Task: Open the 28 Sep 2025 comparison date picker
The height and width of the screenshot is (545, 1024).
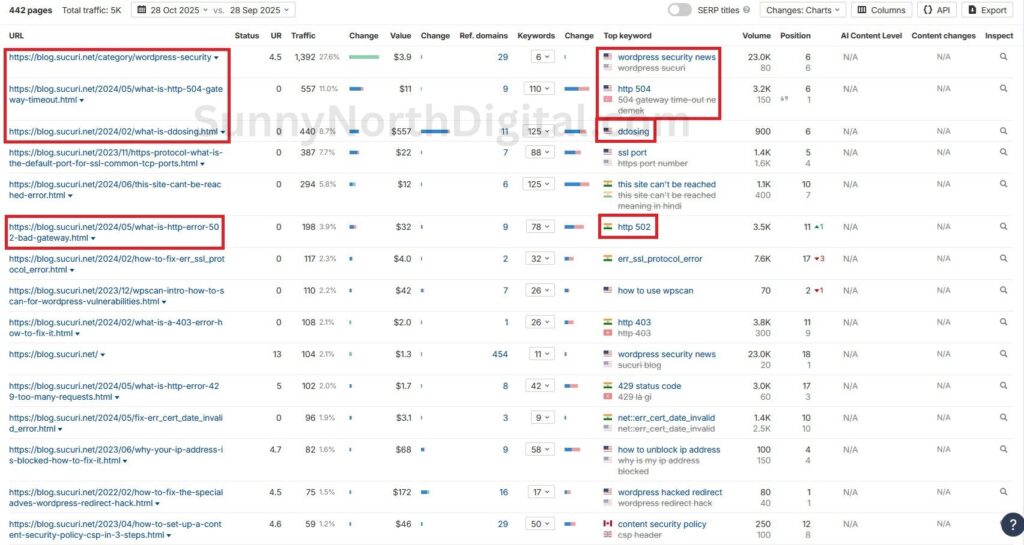Action: pyautogui.click(x=259, y=10)
